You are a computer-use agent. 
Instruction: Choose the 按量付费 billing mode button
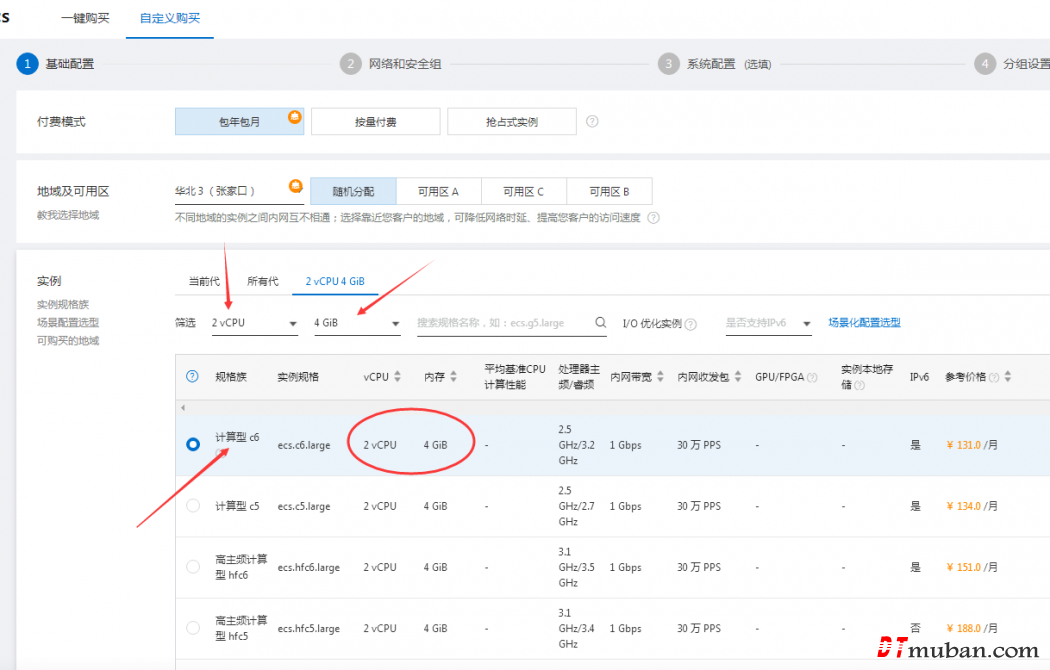375,122
